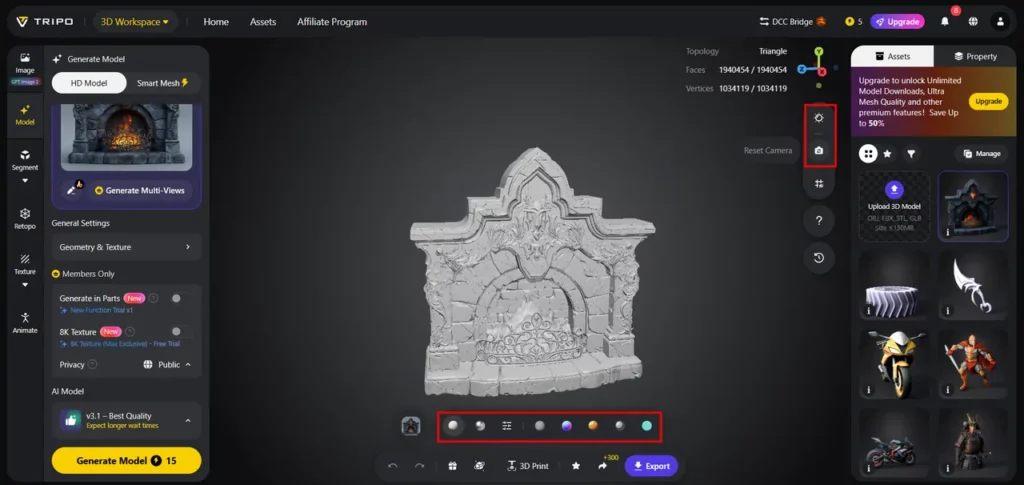Open material adjustment sliders icon
The image size is (1024, 485).
click(x=507, y=426)
